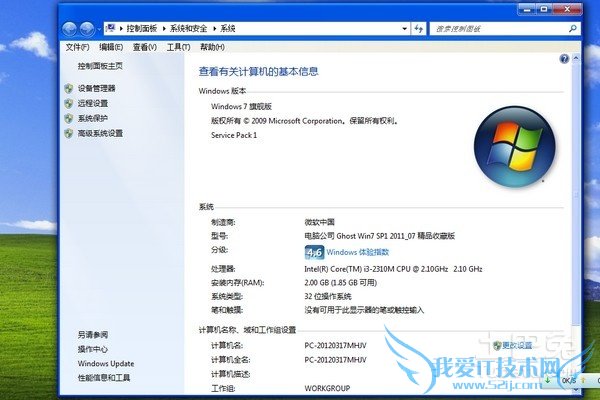The height and width of the screenshot is (400, 600).
Task: Click the WORKGROUP workgroup value
Action: (x=327, y=388)
